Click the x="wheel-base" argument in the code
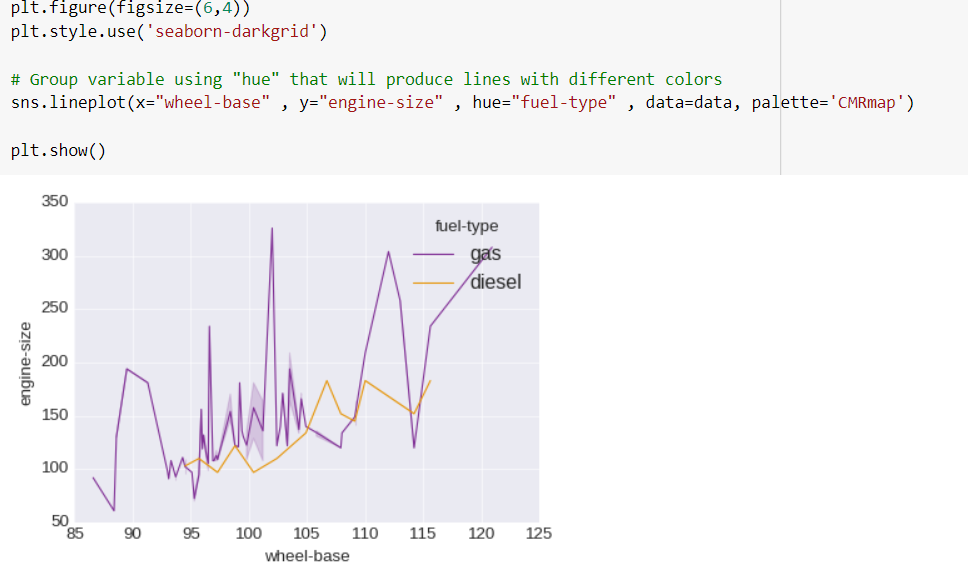 tap(202, 102)
